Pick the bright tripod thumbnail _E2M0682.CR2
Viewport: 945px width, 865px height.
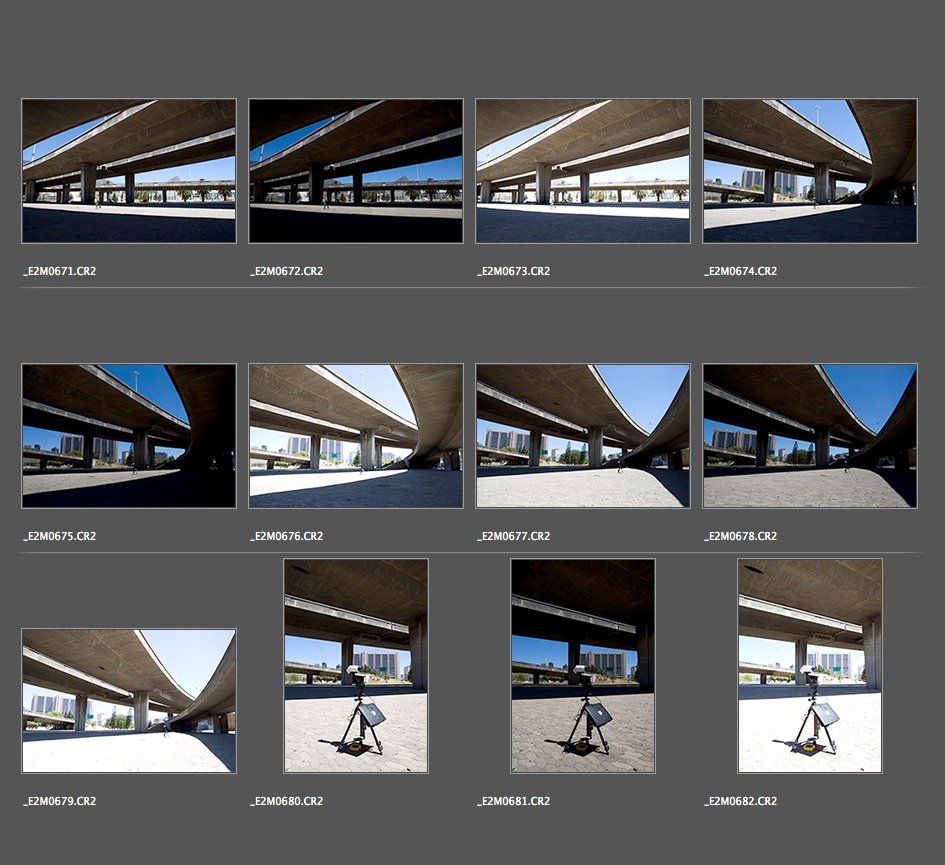point(810,666)
